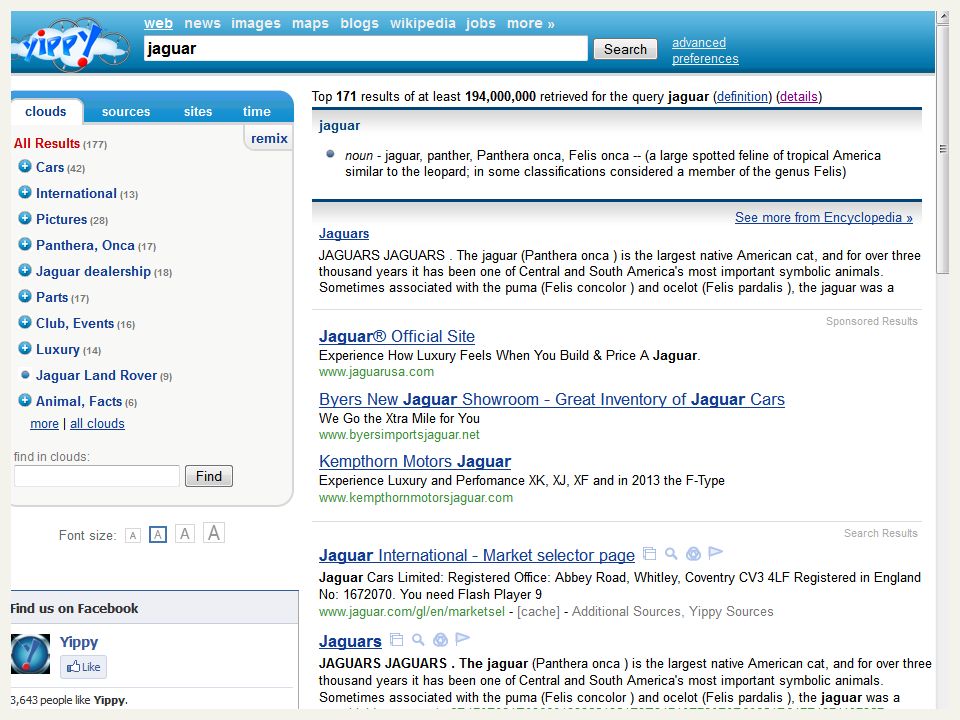Open the Jaguars encyclopedia entry link
Viewport: 960px width, 720px height.
343,233
